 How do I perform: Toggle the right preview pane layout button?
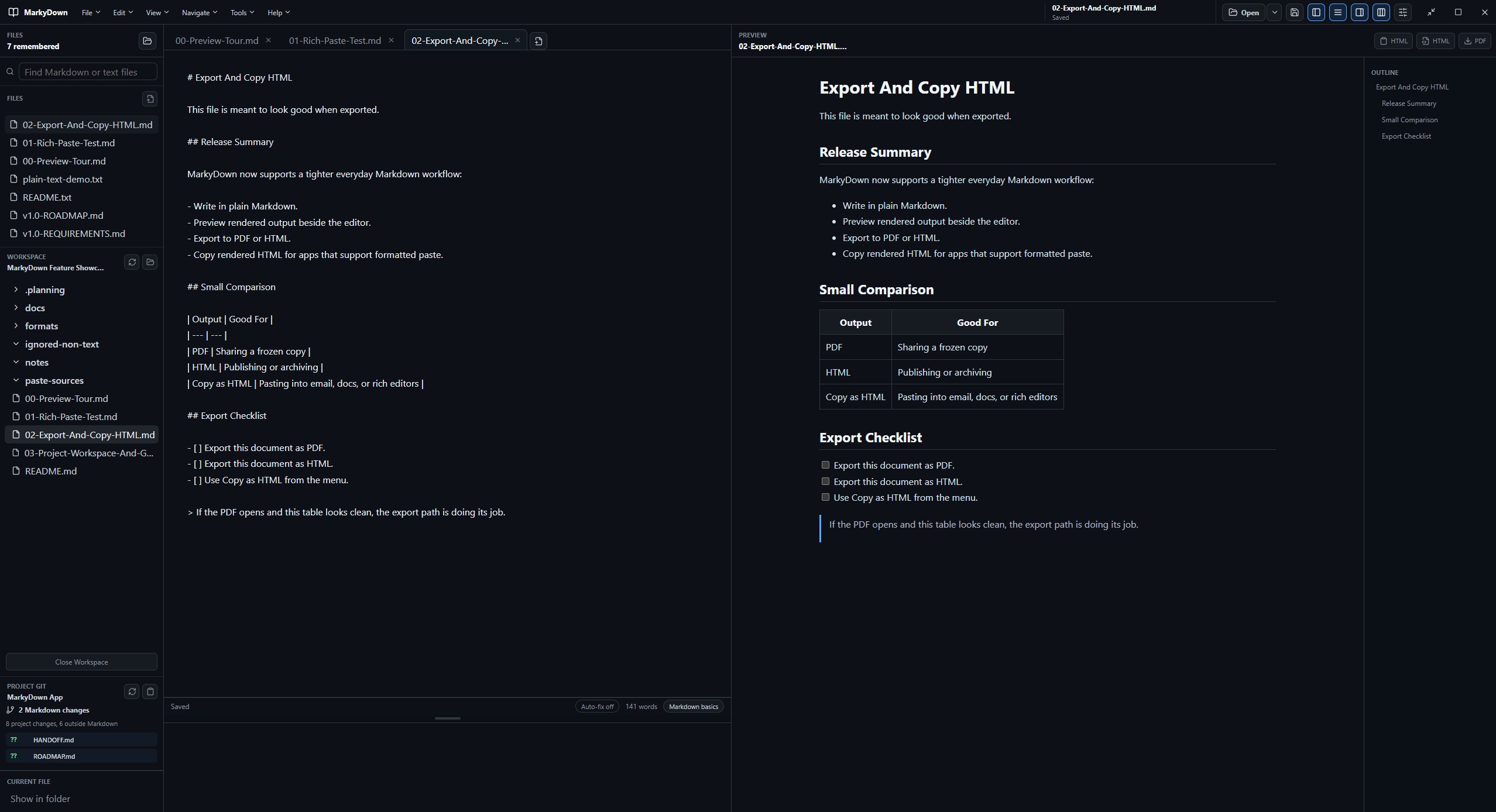coord(1360,12)
